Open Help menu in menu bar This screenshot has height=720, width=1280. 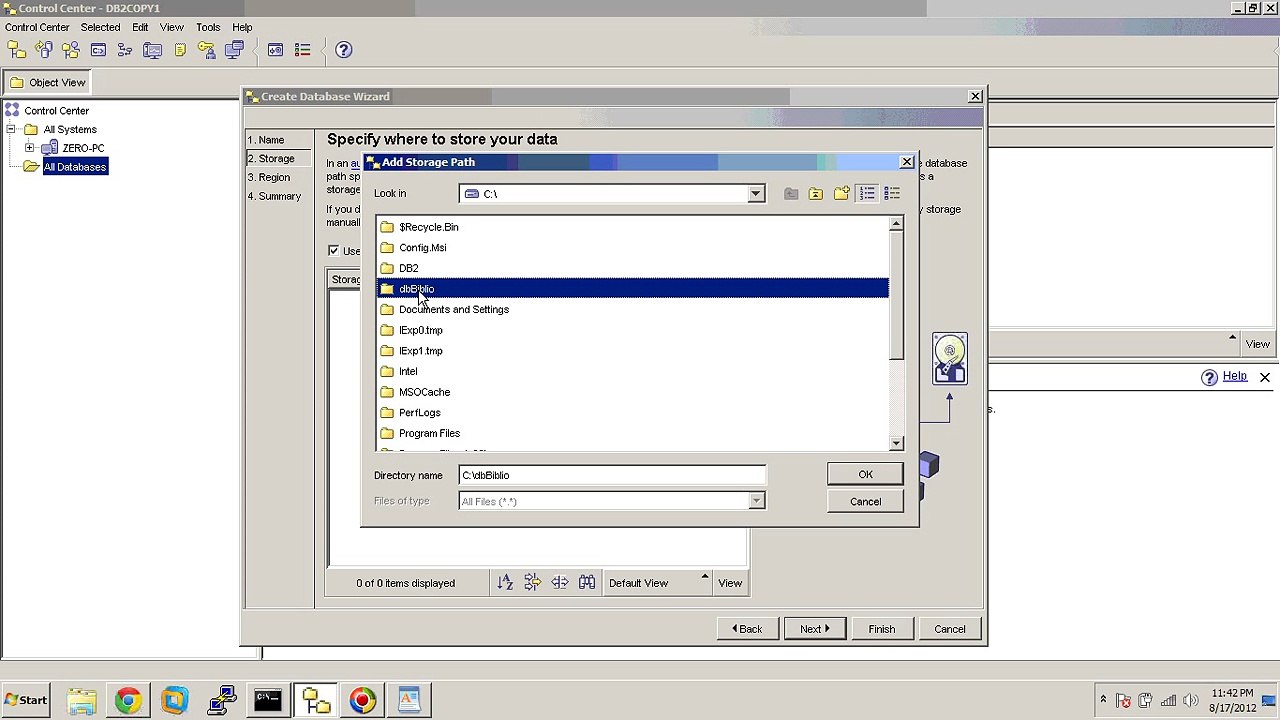coord(242,27)
